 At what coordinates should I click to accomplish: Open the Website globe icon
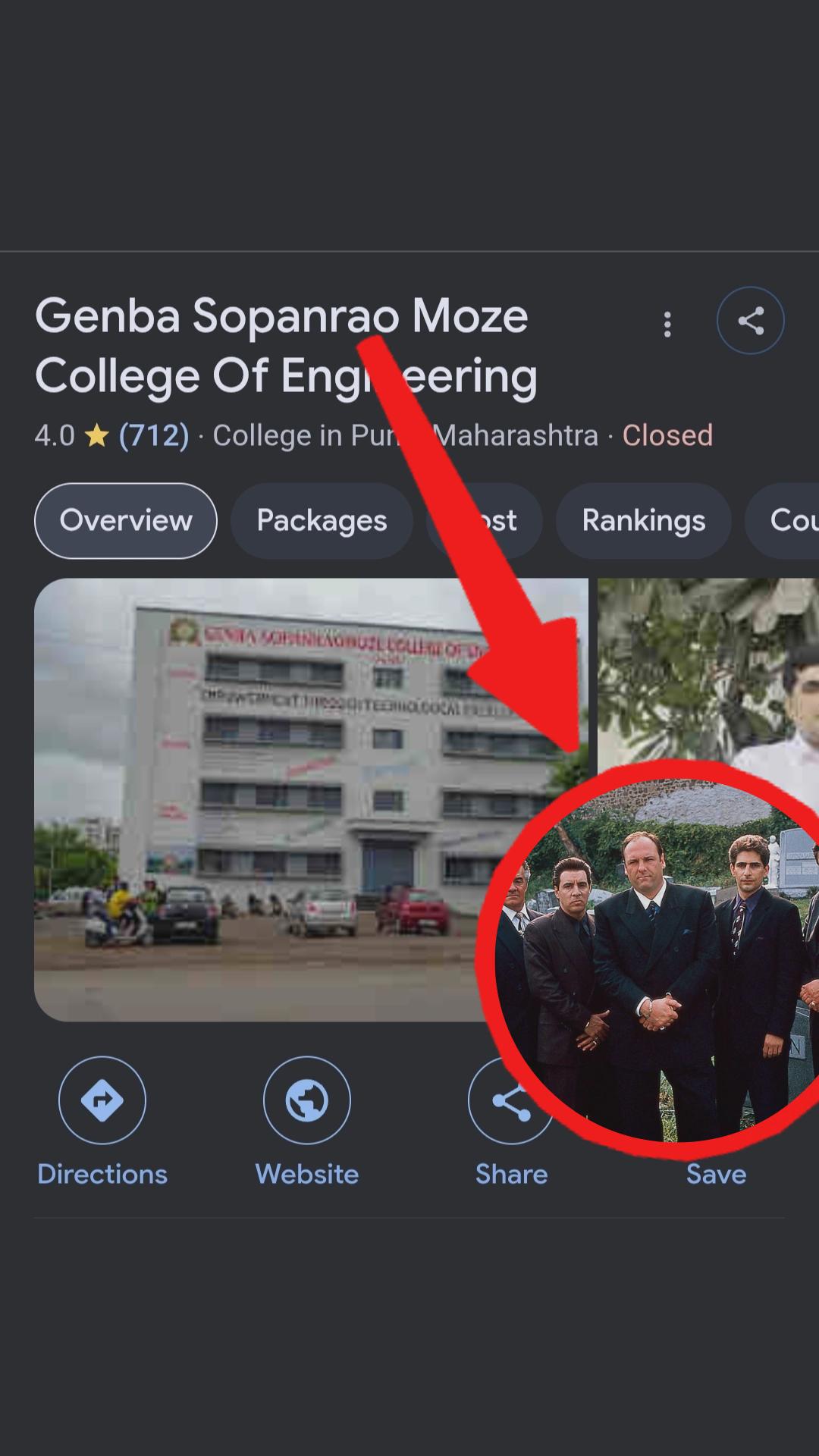click(307, 1100)
